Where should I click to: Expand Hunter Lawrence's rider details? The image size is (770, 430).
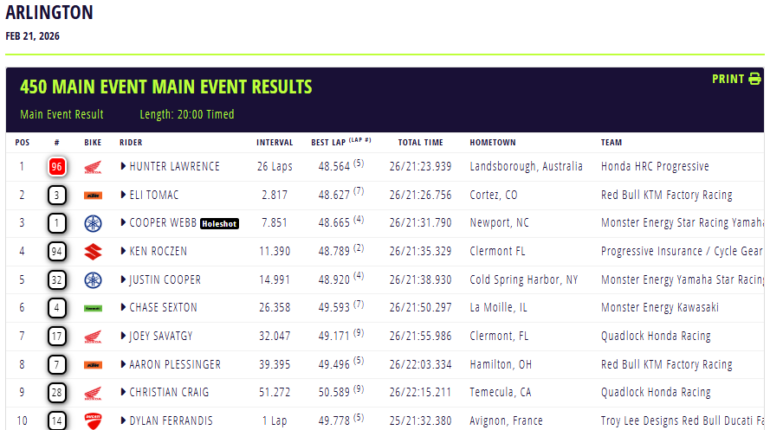(x=123, y=167)
